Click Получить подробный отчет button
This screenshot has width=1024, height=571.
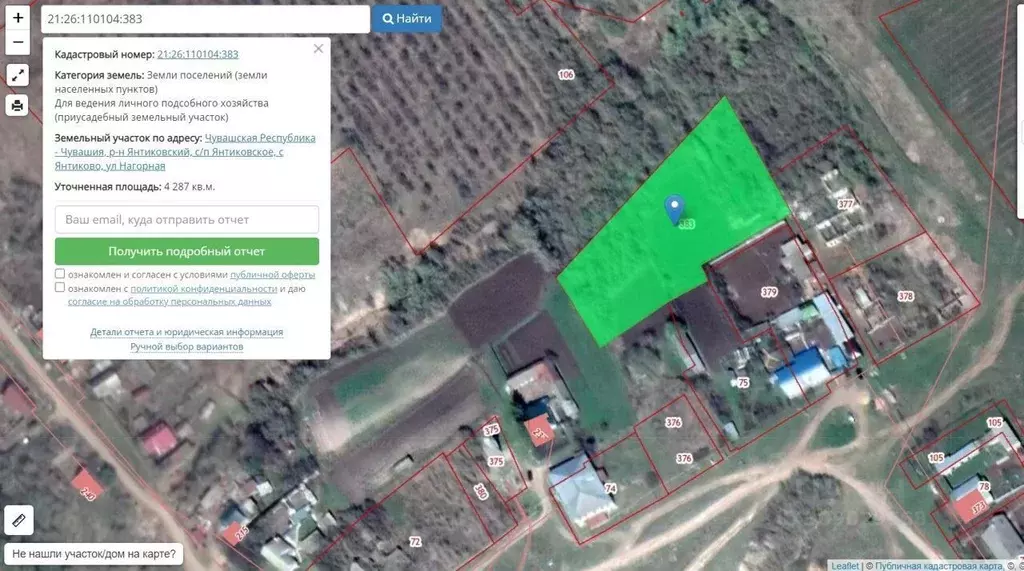point(187,251)
